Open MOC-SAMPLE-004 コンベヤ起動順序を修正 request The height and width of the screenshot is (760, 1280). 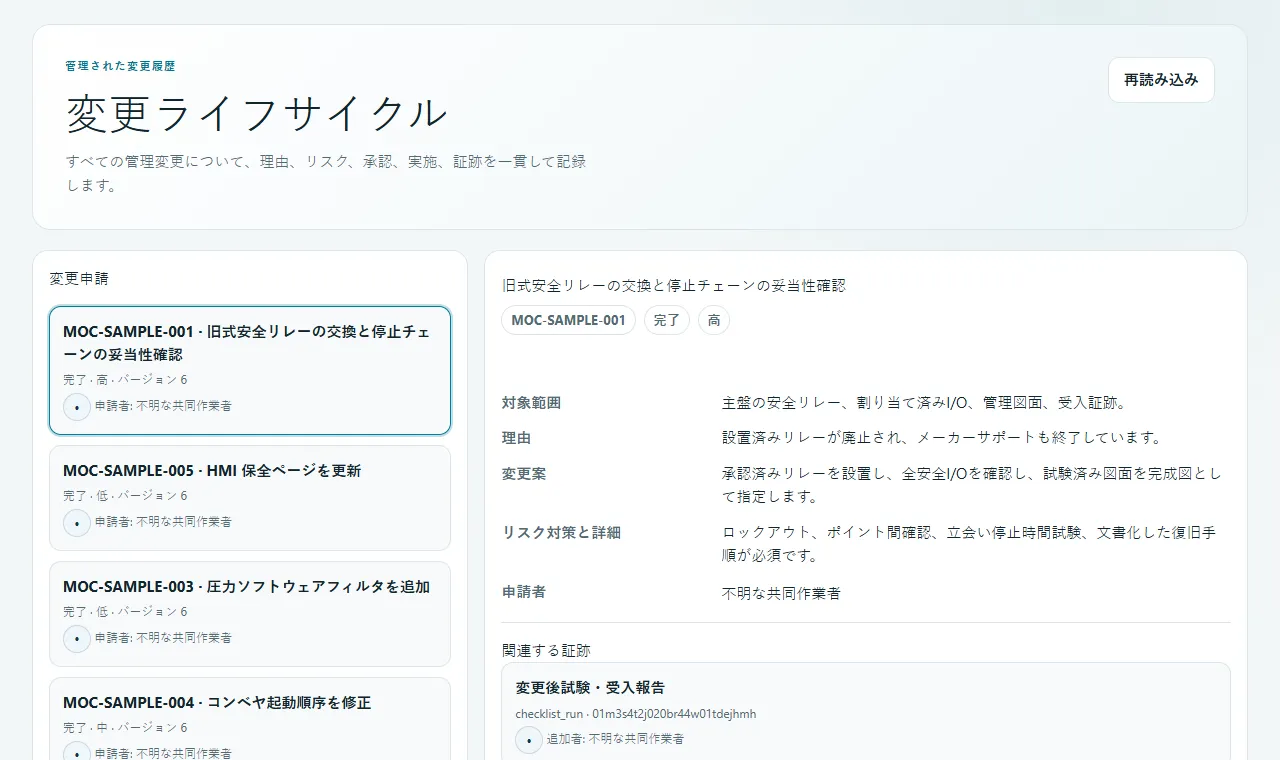tap(250, 720)
